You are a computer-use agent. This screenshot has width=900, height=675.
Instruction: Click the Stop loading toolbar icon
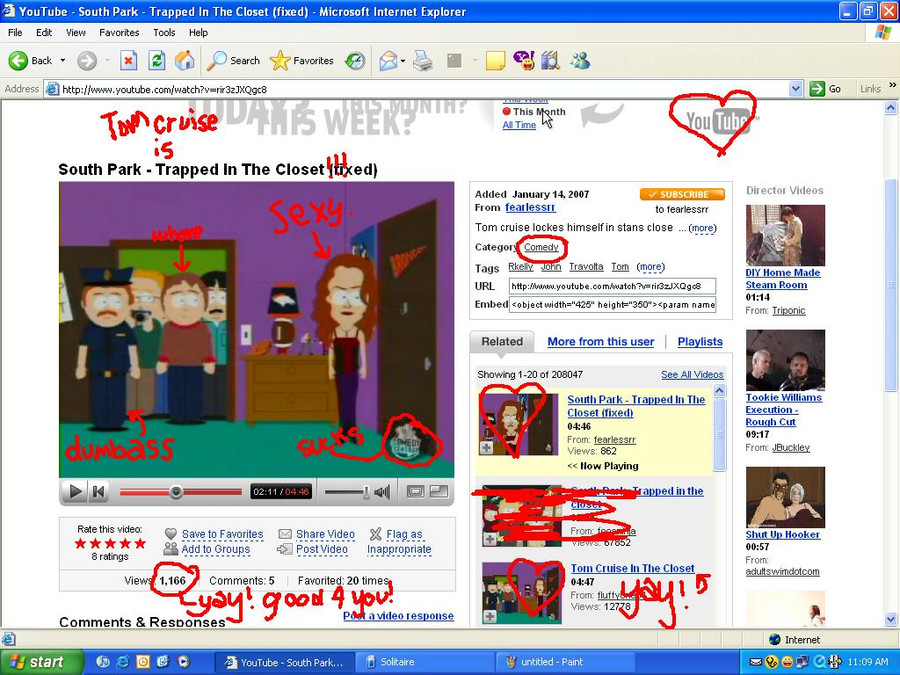tap(129, 60)
